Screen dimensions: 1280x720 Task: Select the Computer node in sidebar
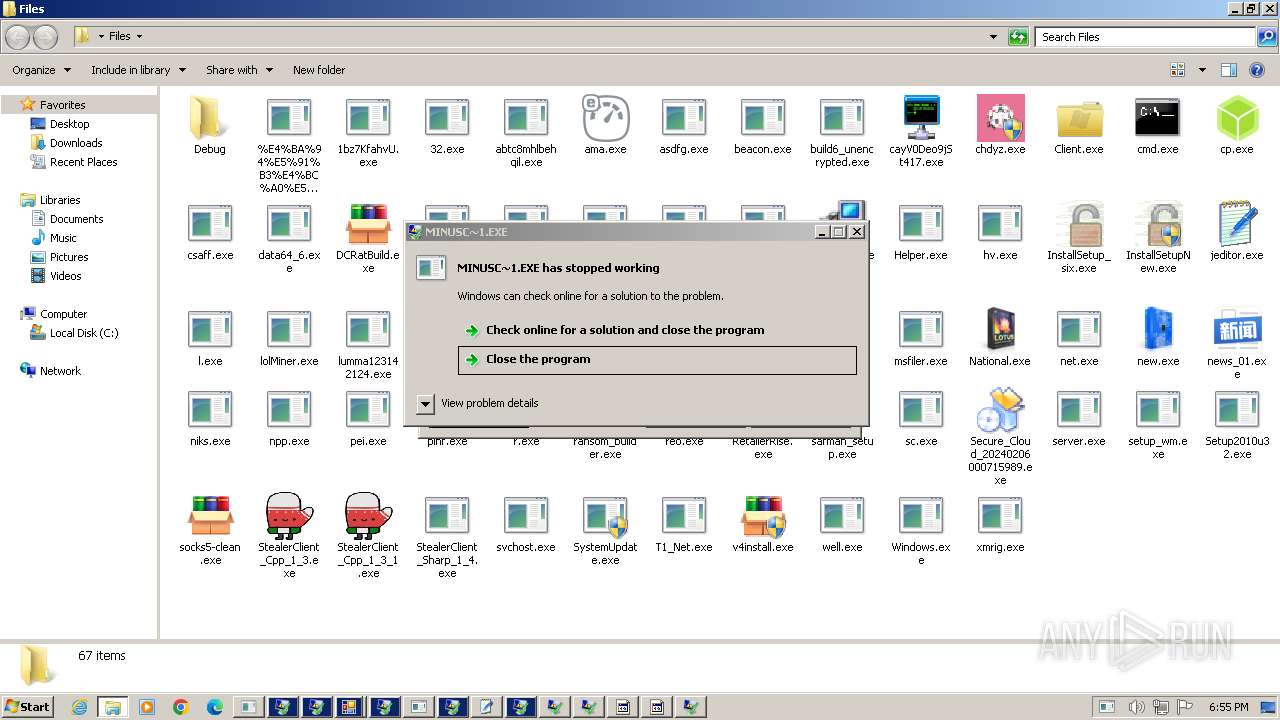pyautogui.click(x=63, y=314)
